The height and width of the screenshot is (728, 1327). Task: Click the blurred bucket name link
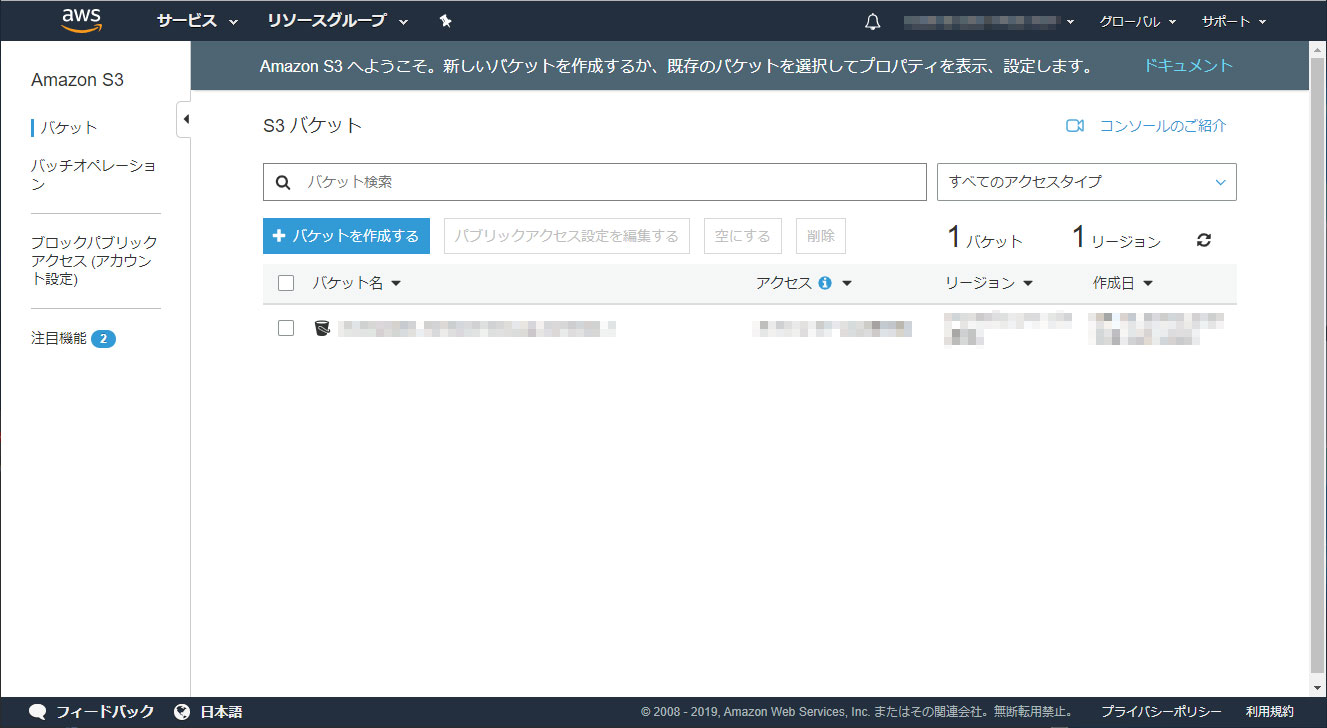pos(475,328)
